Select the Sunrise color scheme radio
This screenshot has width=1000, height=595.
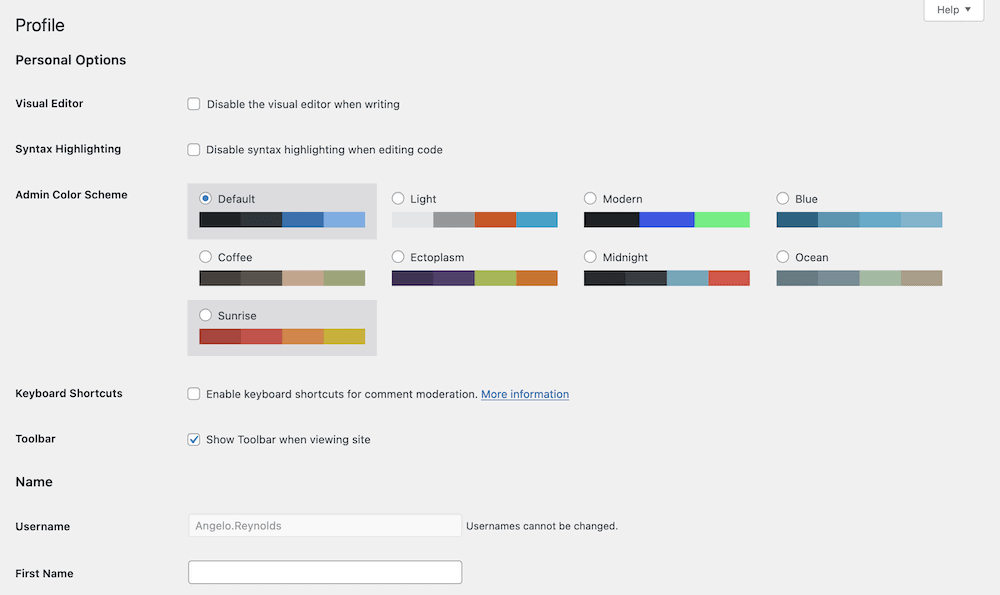click(x=205, y=315)
